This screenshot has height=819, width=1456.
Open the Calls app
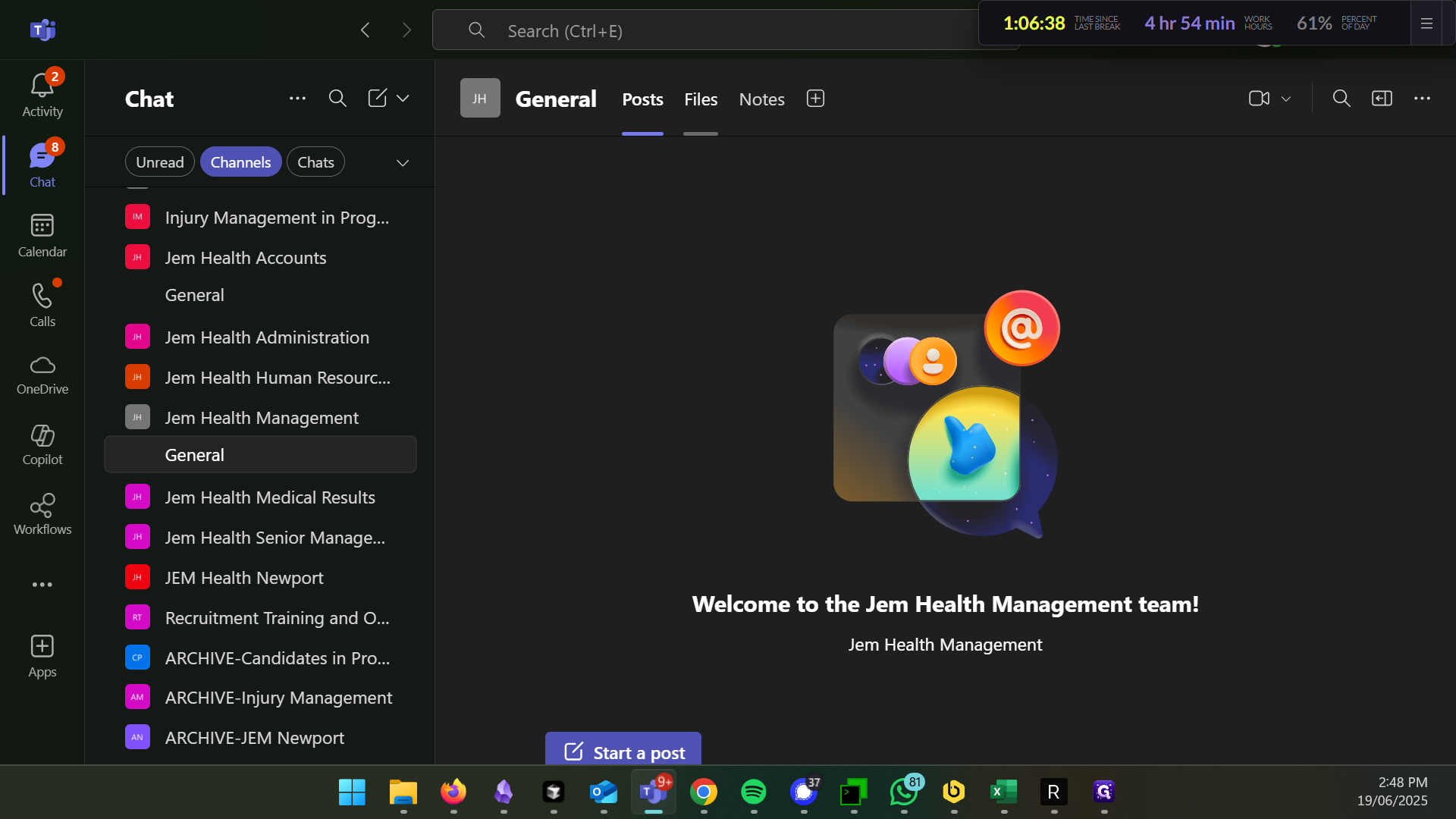pos(42,305)
